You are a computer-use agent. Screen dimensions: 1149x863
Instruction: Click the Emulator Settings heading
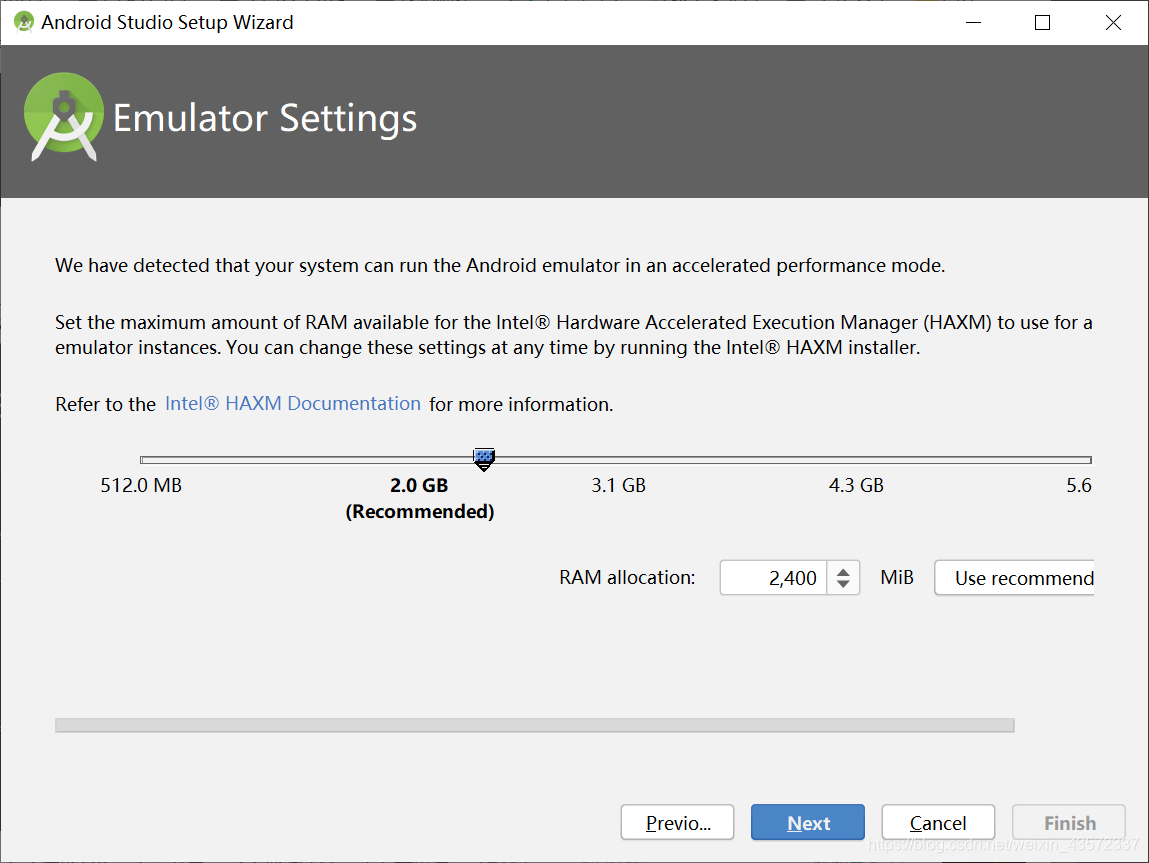(x=265, y=119)
